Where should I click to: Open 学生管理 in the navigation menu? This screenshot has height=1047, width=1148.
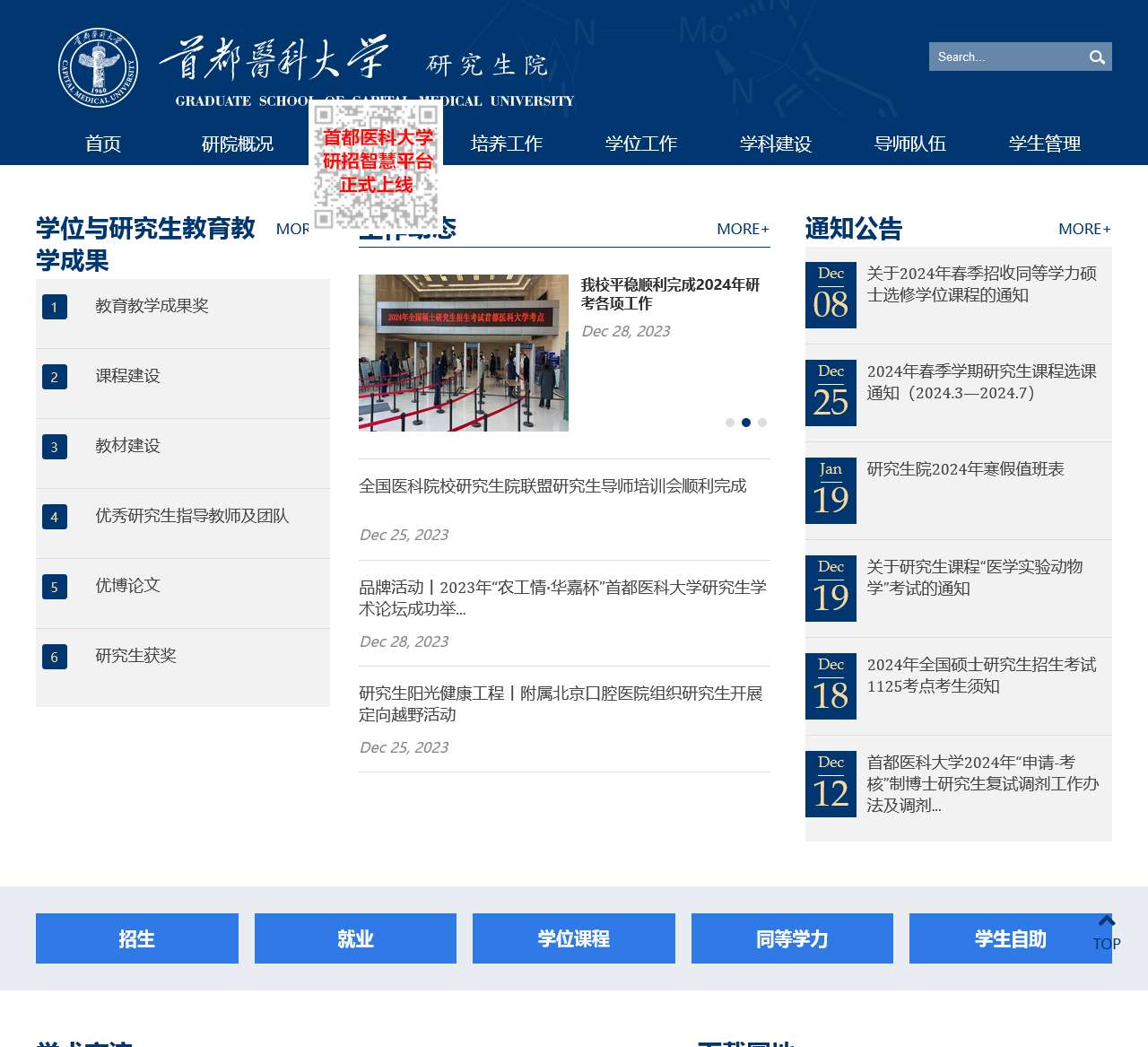point(1045,144)
